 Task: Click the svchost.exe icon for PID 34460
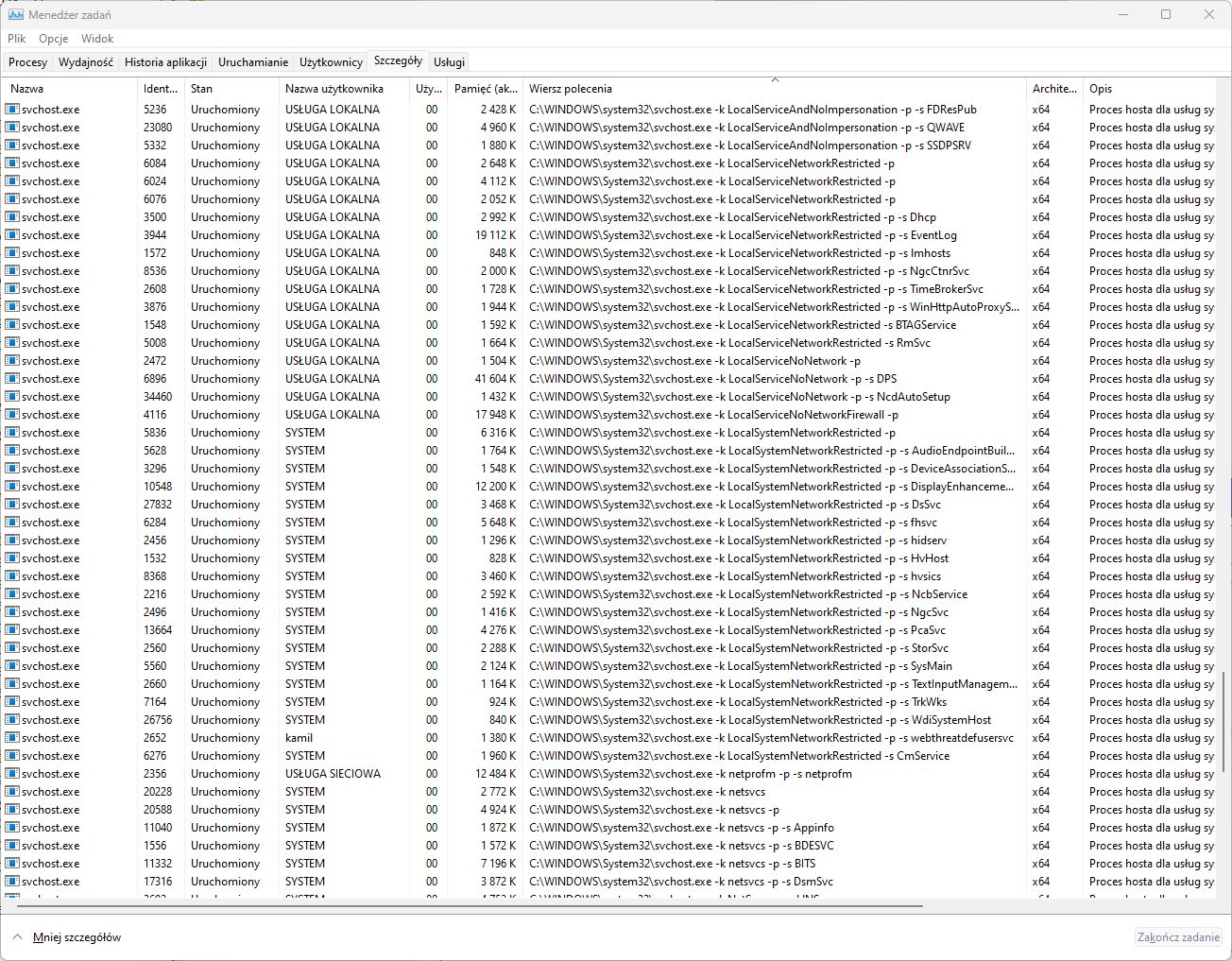[x=12, y=397]
